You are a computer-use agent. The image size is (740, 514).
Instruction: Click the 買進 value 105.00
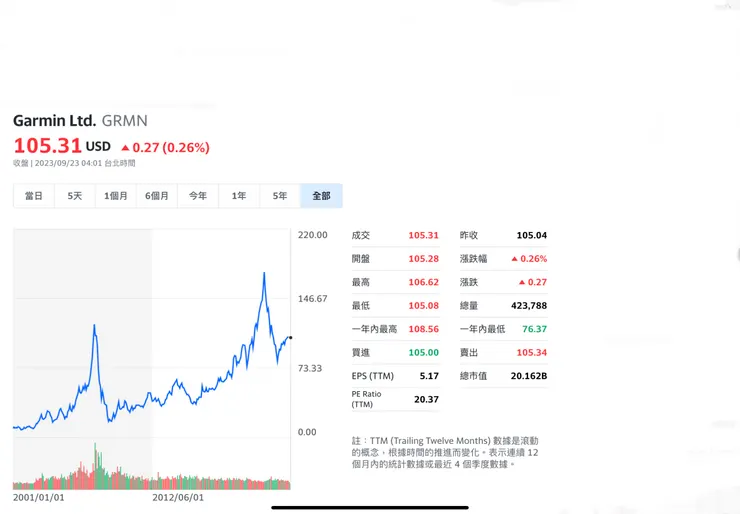[x=423, y=353]
